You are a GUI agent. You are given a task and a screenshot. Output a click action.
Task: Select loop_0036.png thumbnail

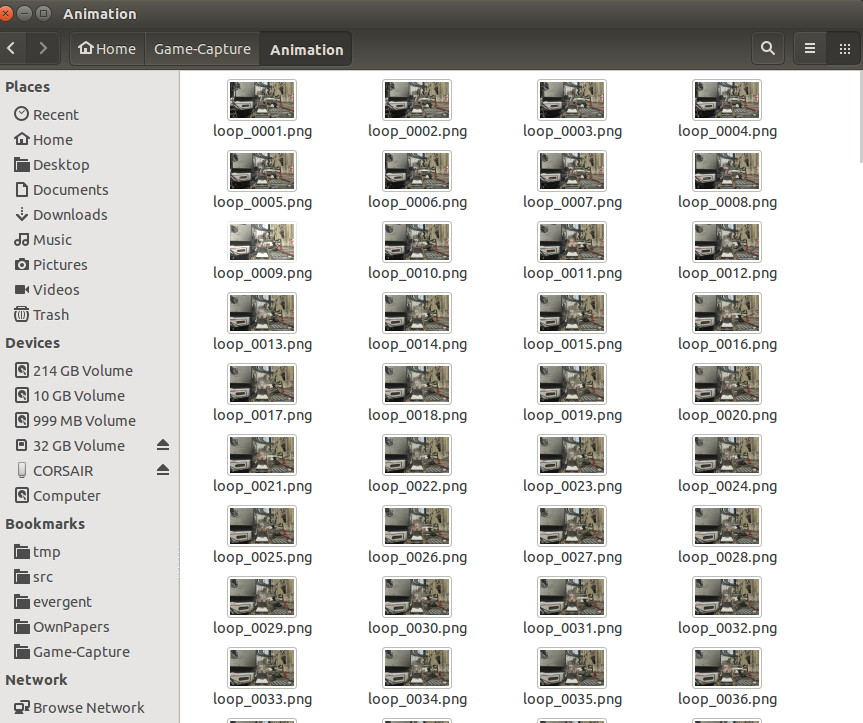(727, 668)
